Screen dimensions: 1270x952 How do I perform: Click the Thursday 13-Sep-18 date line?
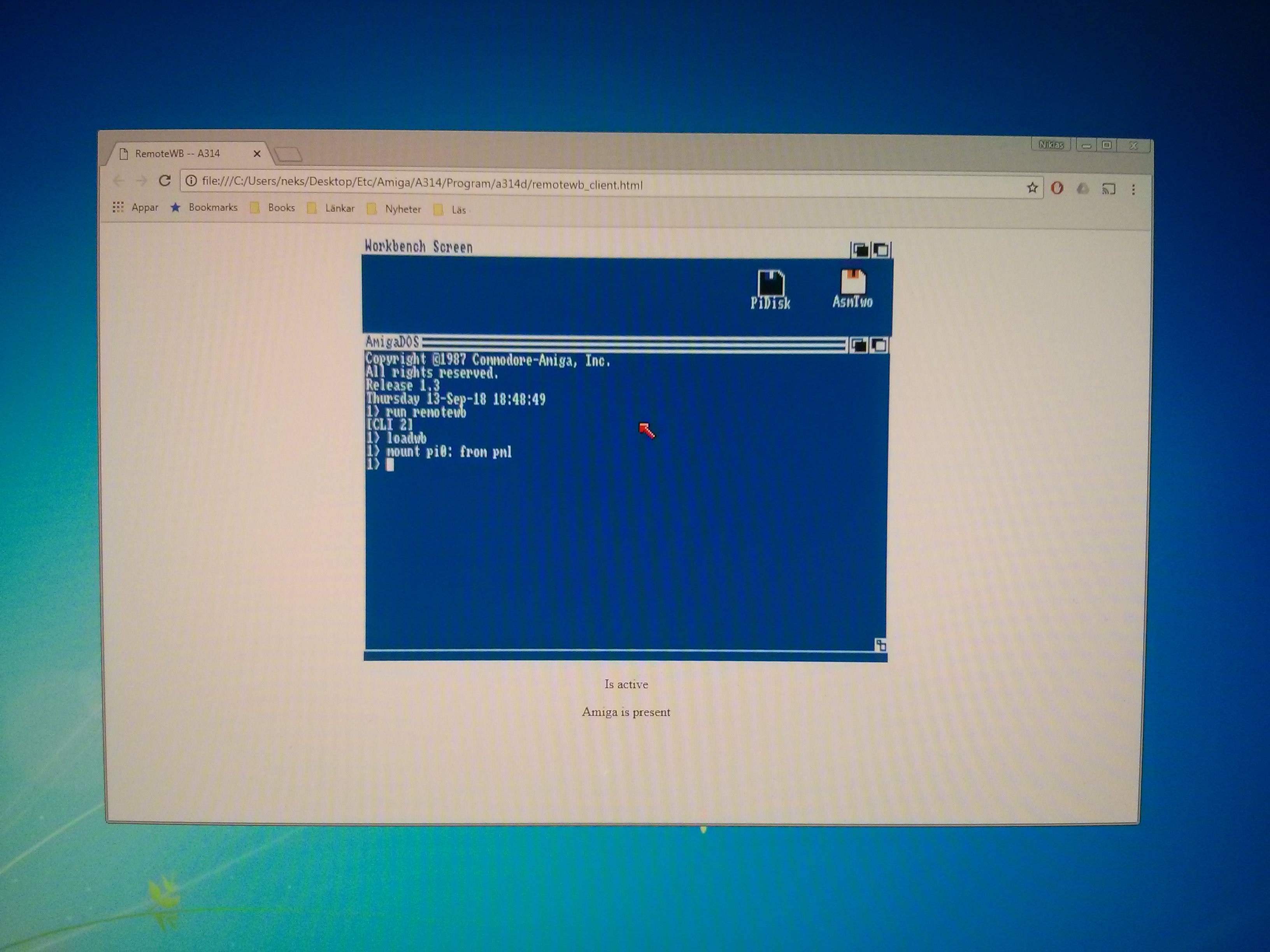[456, 399]
